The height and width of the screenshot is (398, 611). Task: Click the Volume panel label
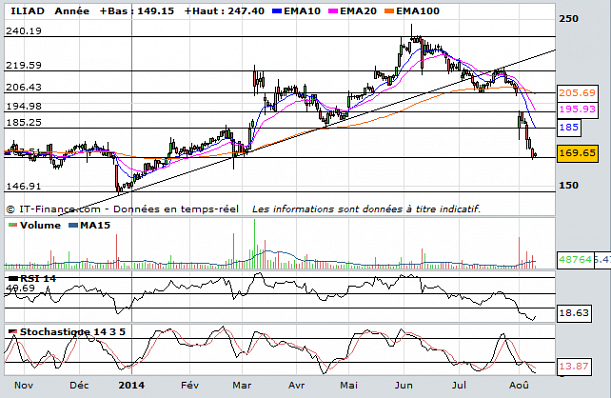tap(40, 225)
